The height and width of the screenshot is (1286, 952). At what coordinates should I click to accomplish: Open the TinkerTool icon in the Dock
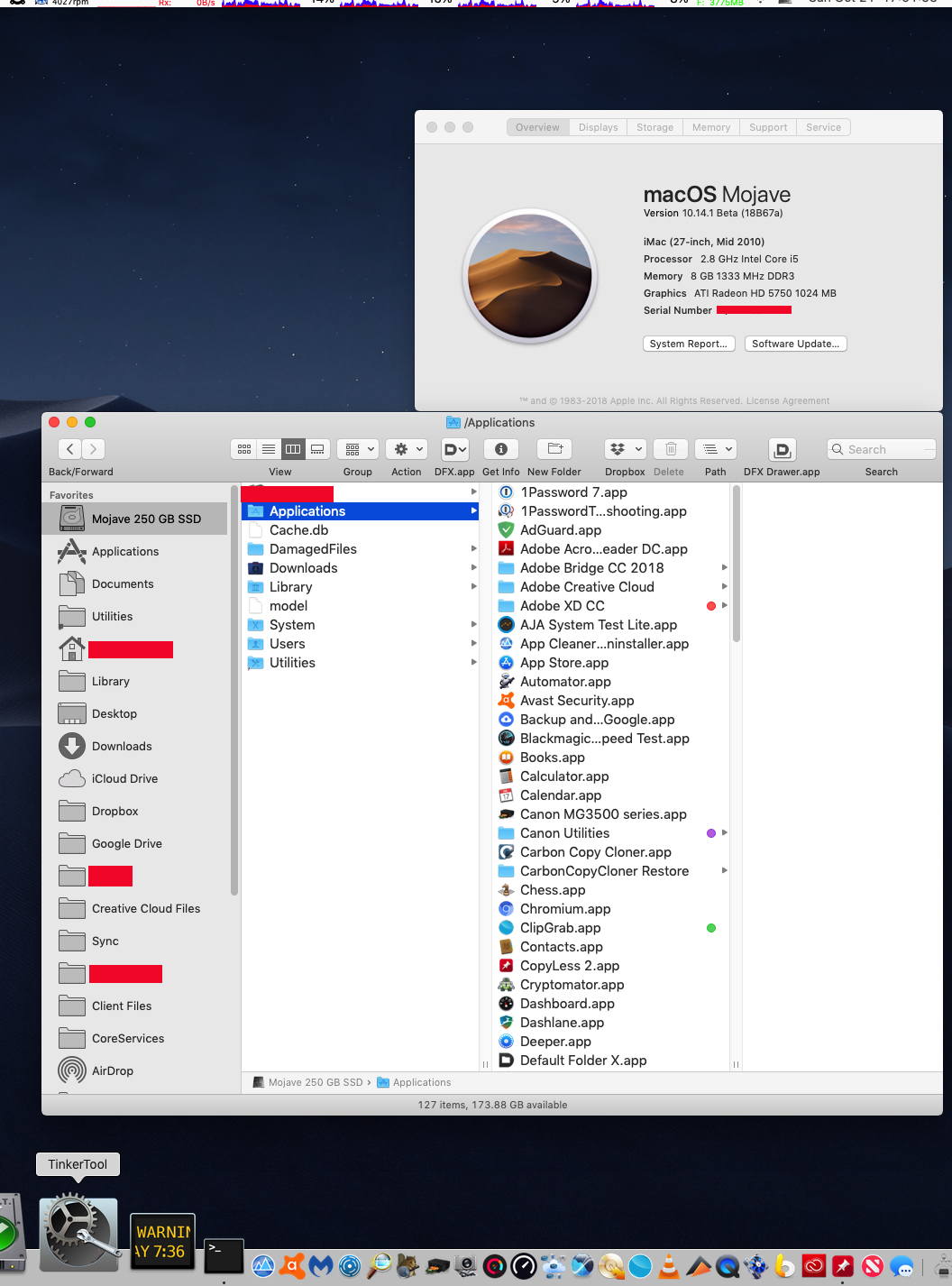[x=78, y=1235]
